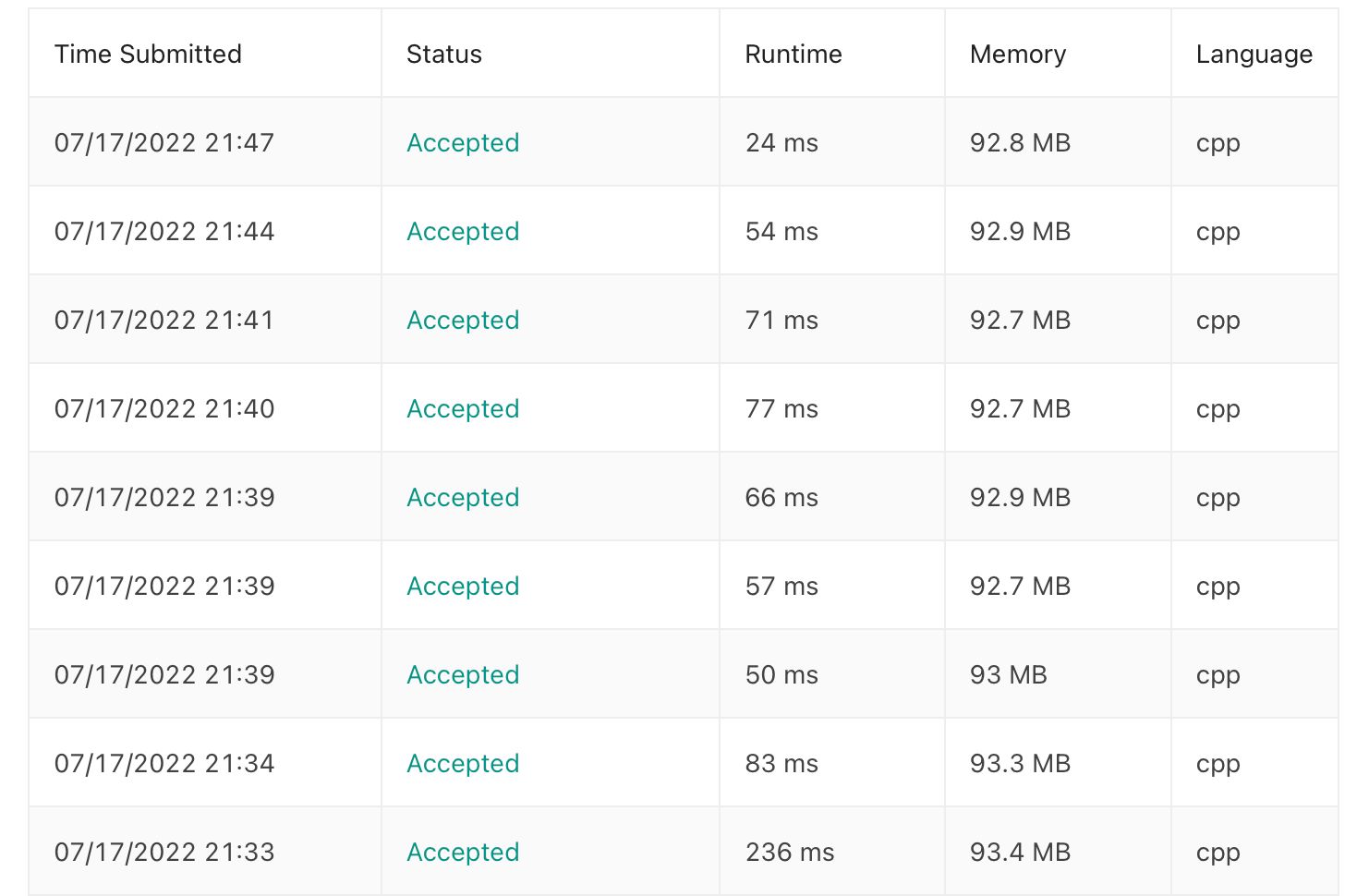This screenshot has width=1369, height=896.
Task: Open the Accepted submission from 21:41
Action: (x=462, y=320)
